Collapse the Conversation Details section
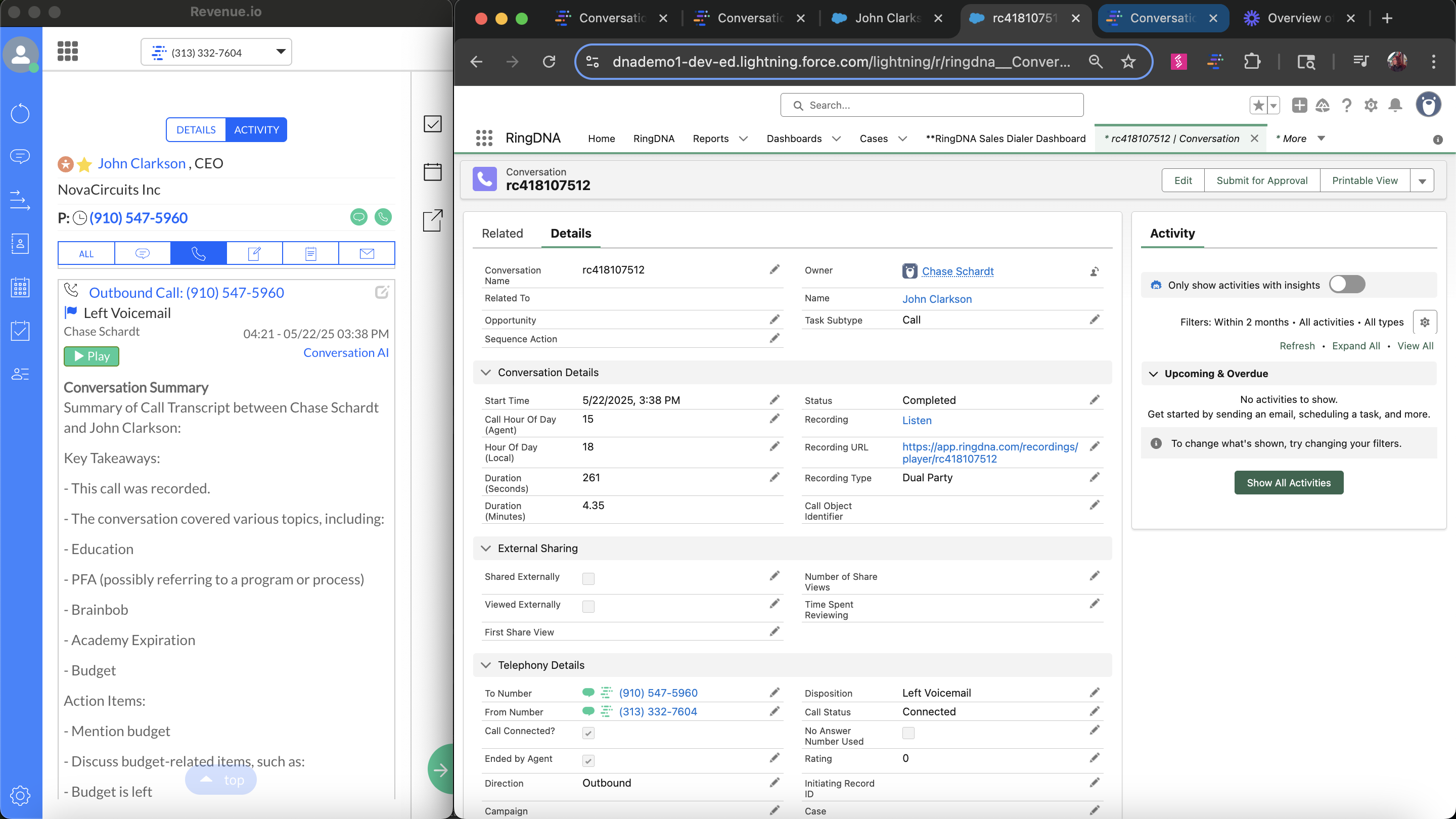This screenshot has height=819, width=1456. 485,373
